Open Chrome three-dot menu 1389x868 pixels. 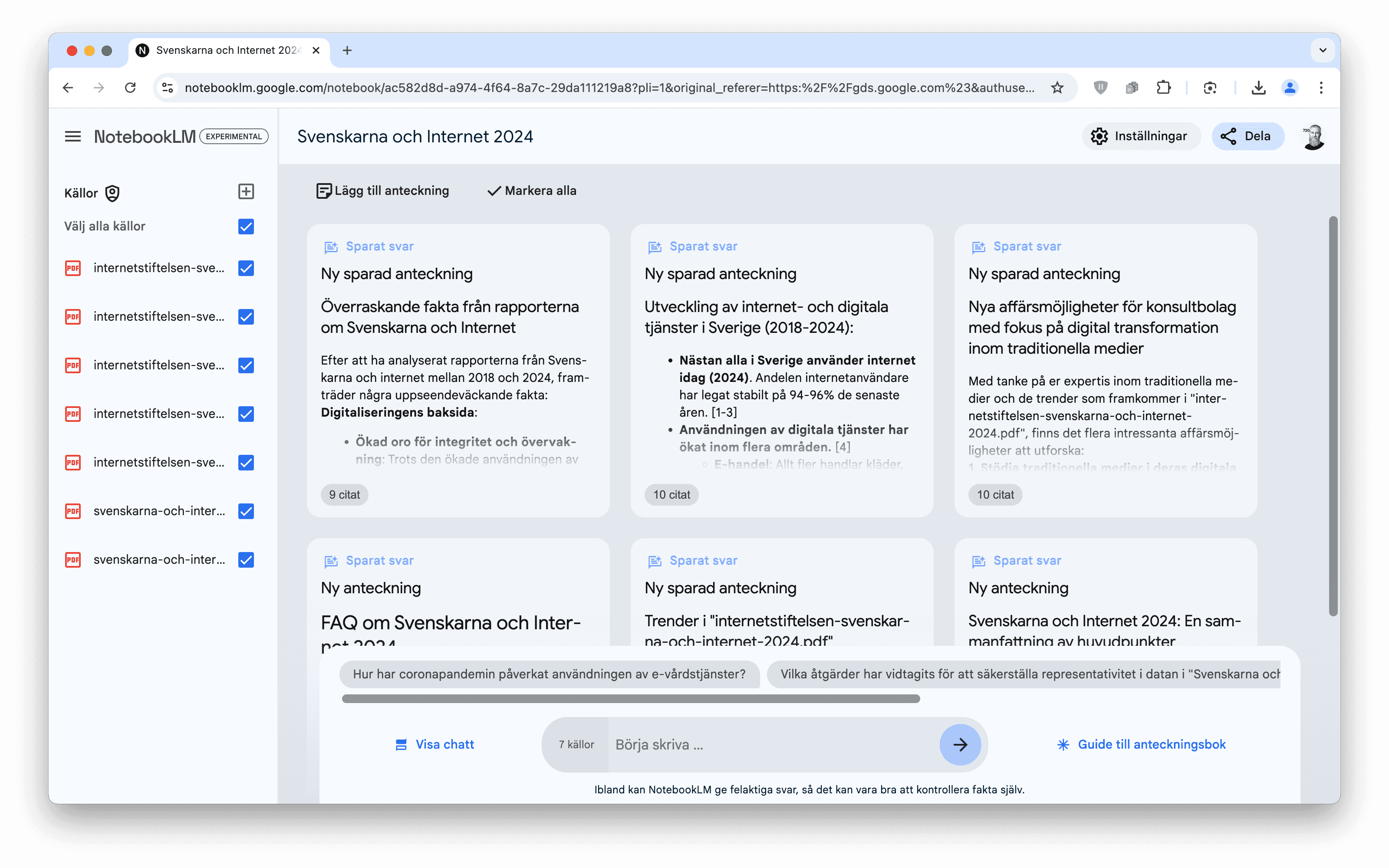click(x=1321, y=87)
